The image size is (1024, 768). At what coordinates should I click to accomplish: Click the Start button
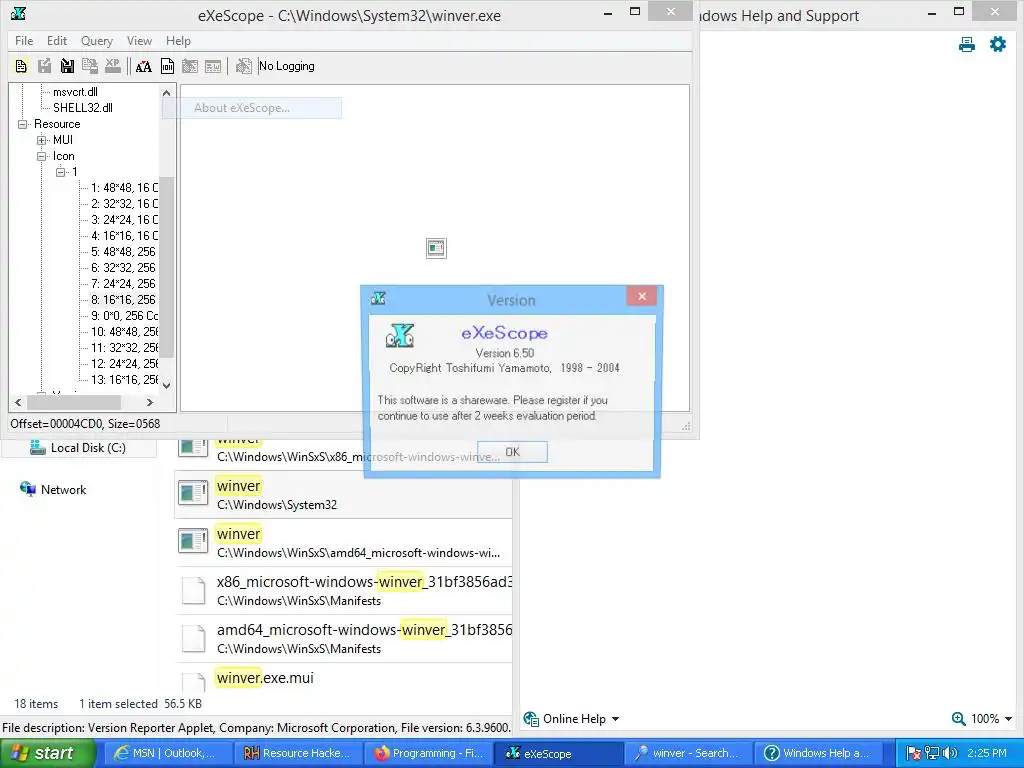[x=48, y=753]
